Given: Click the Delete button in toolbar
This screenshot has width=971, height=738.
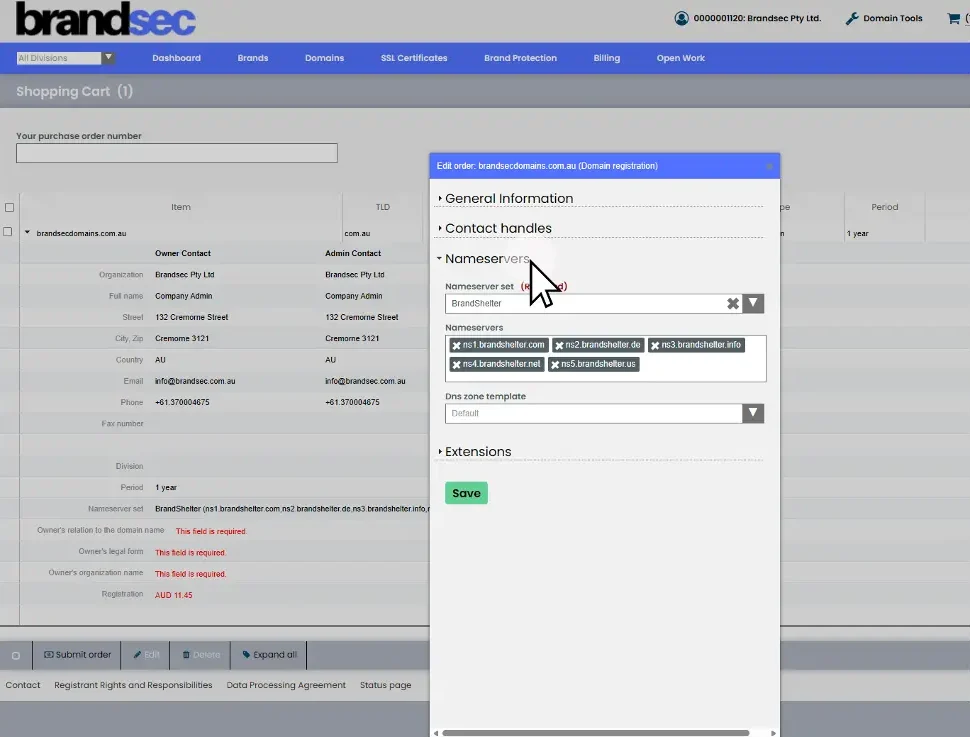Looking at the screenshot, I should (201, 655).
